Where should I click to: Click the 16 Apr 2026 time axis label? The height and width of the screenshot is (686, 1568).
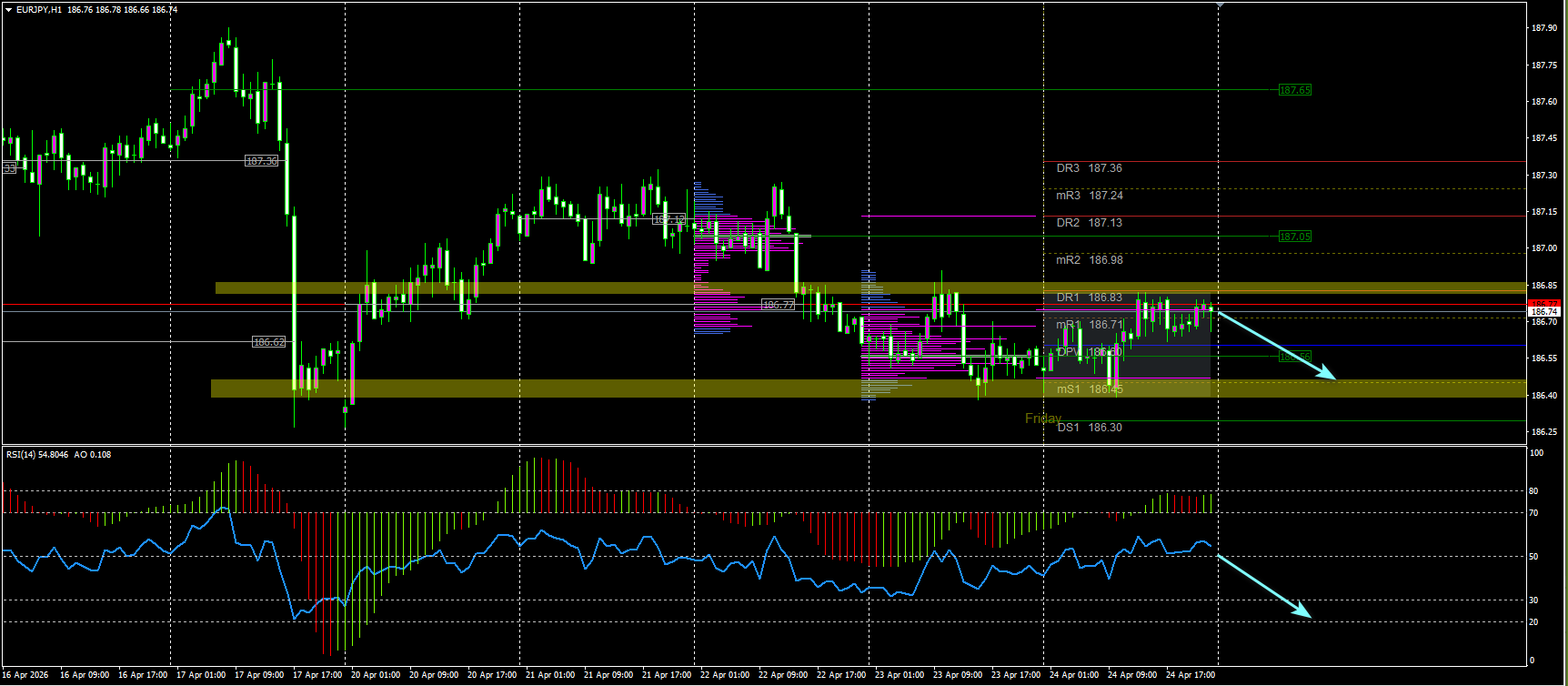point(25,675)
